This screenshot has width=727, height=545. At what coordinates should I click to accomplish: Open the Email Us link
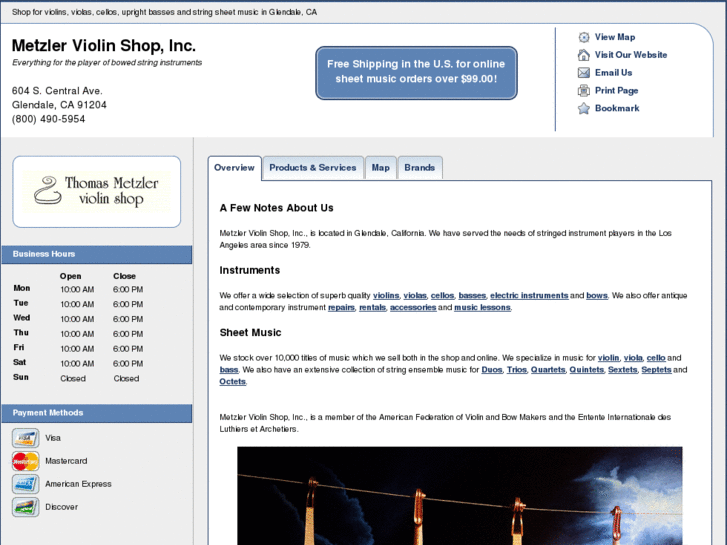[x=613, y=73]
